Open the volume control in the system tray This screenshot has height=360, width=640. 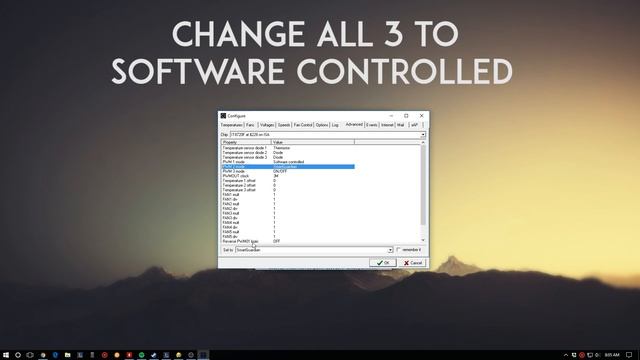598,355
